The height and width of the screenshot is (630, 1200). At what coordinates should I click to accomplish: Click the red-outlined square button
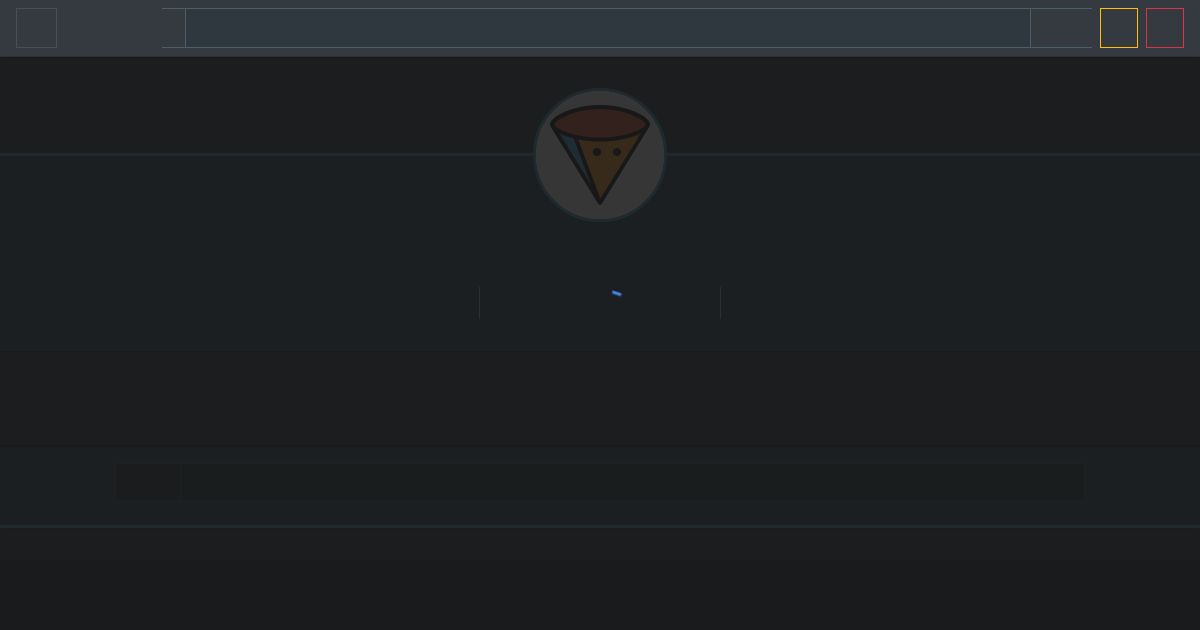click(1165, 28)
